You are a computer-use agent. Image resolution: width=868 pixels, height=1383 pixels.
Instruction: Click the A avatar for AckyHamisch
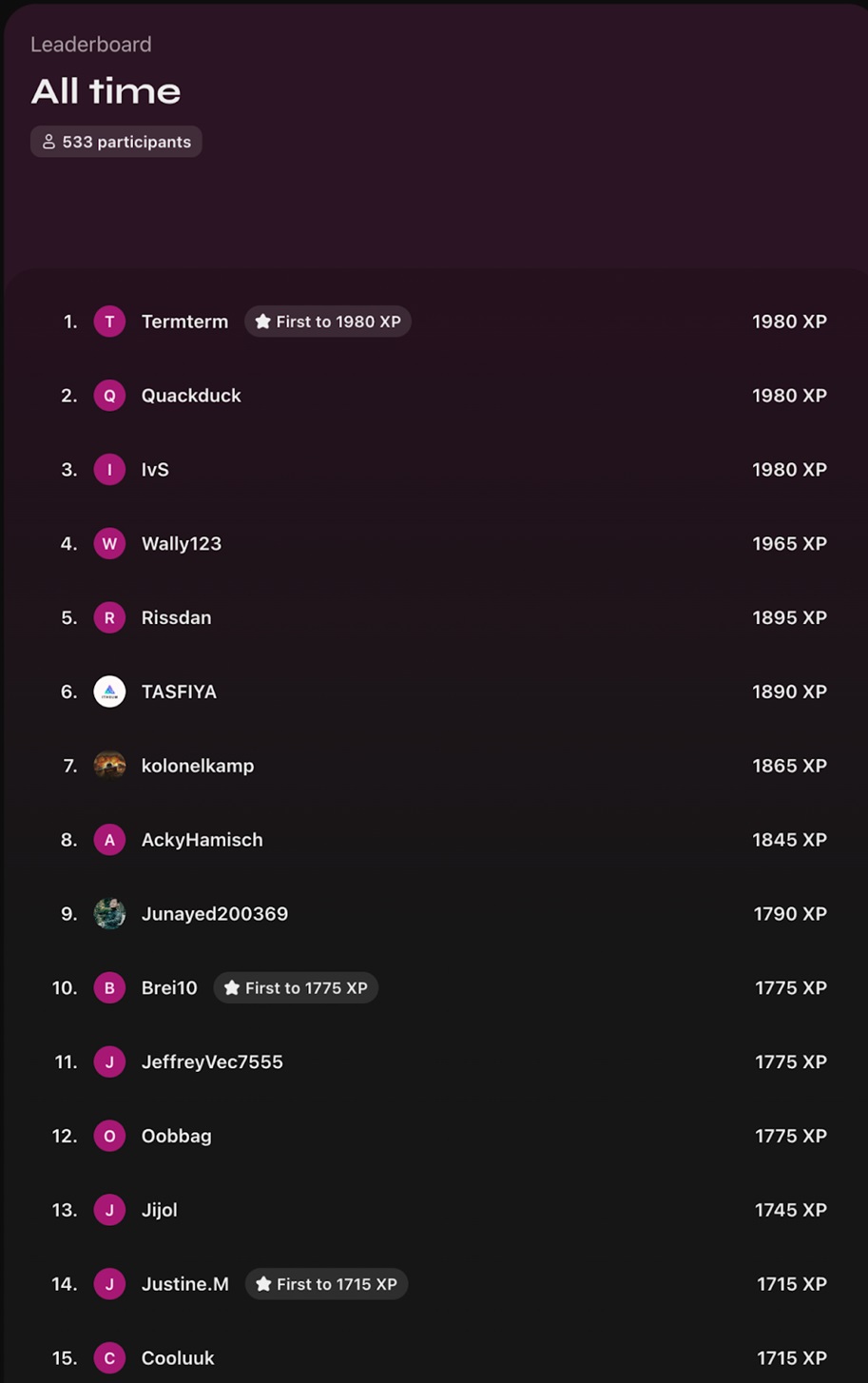(x=109, y=840)
